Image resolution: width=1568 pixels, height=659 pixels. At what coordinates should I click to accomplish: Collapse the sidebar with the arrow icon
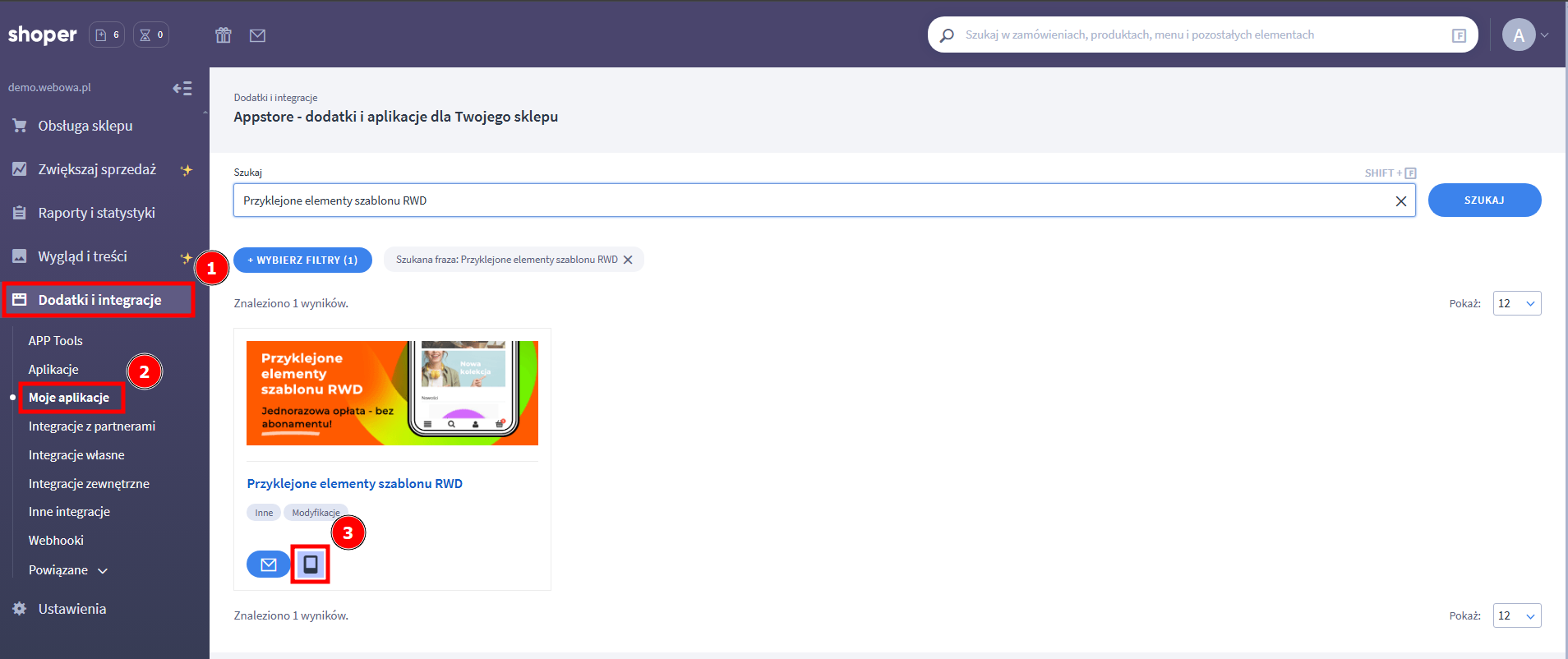[x=182, y=88]
